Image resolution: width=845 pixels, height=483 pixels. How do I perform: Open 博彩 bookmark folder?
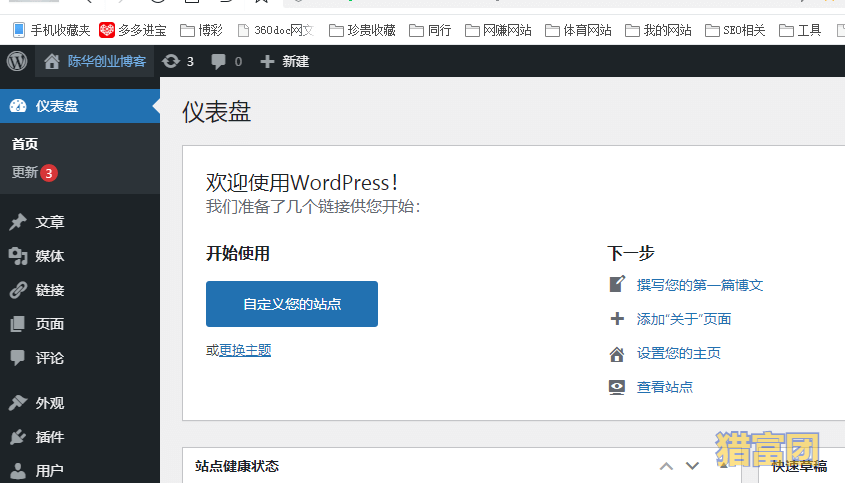pyautogui.click(x=201, y=30)
